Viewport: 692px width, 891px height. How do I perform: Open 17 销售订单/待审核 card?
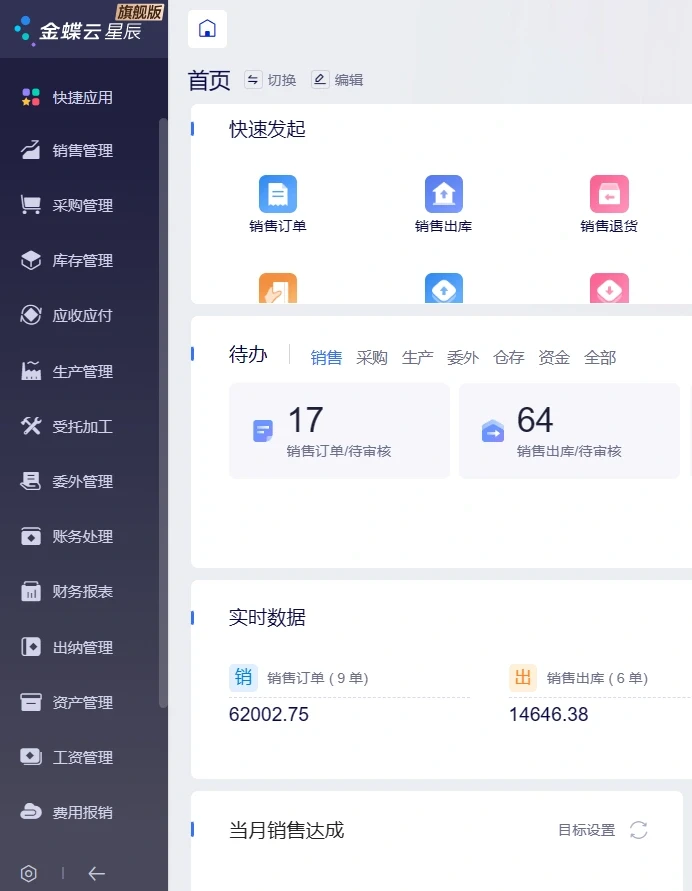coord(339,431)
